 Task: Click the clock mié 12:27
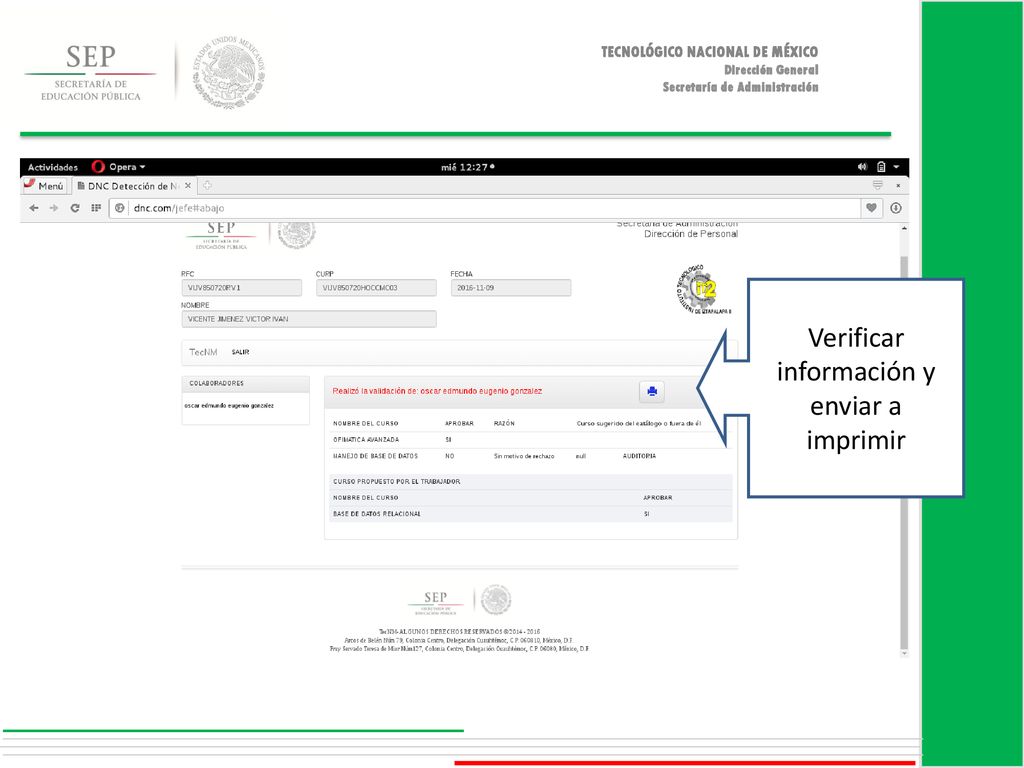click(x=468, y=167)
